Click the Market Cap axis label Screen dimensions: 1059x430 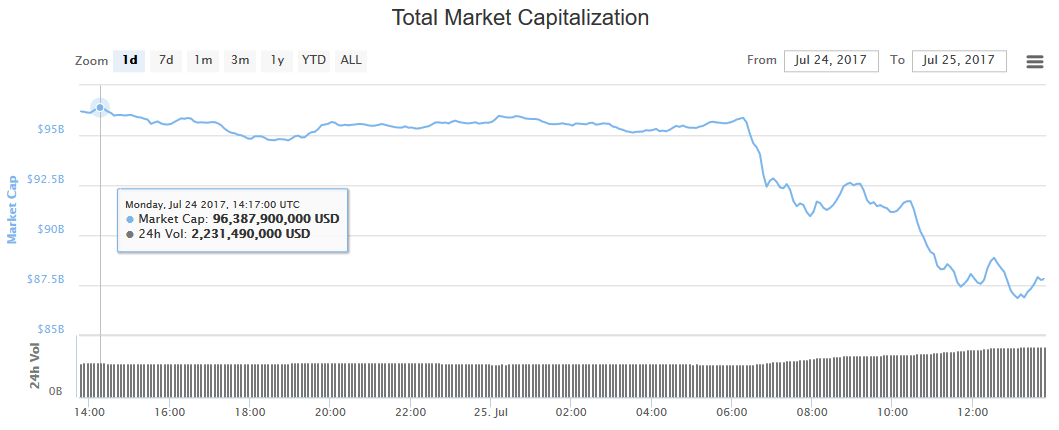13,210
